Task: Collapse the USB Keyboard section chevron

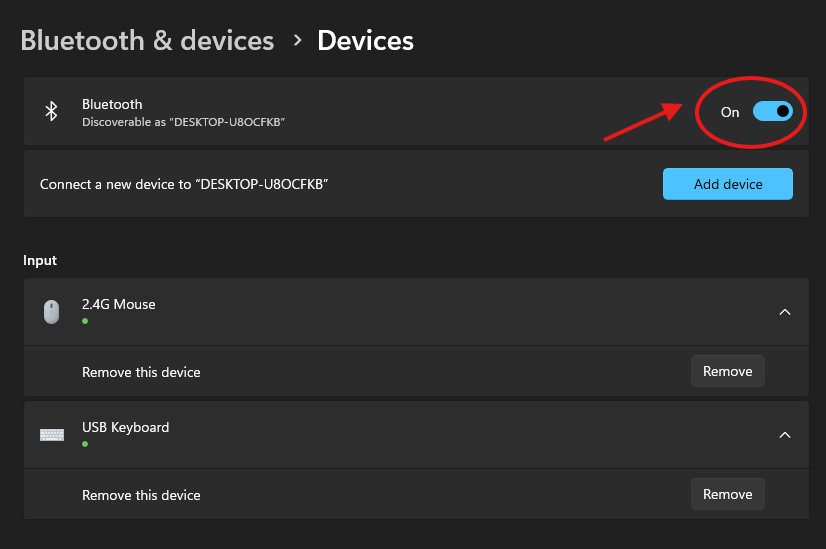Action: (x=785, y=435)
